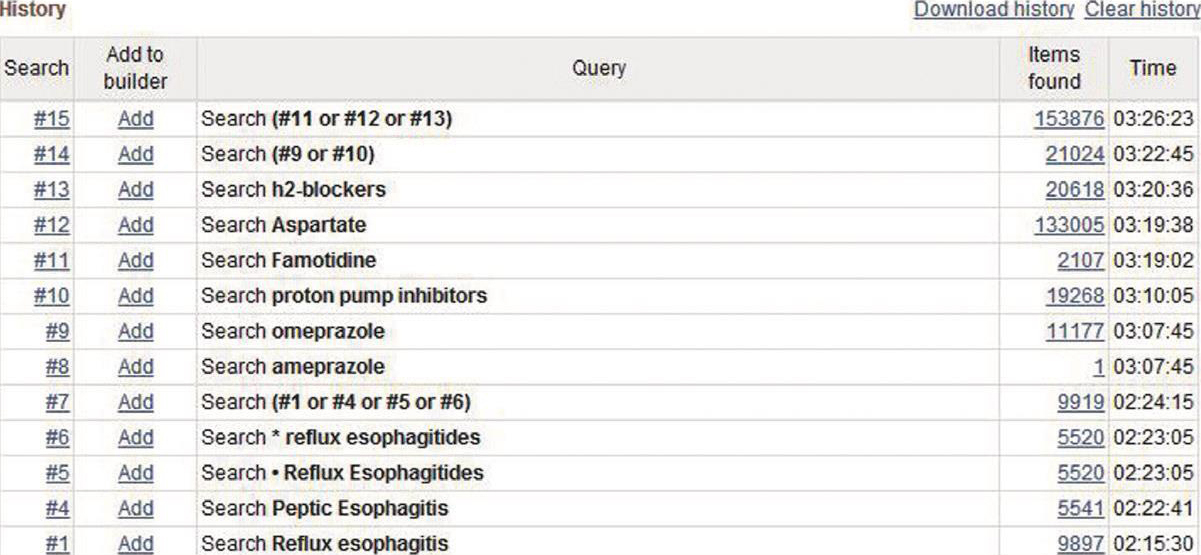1201x555 pixels.
Task: Select search #10 proton pump inhibitors
Action: click(51, 296)
